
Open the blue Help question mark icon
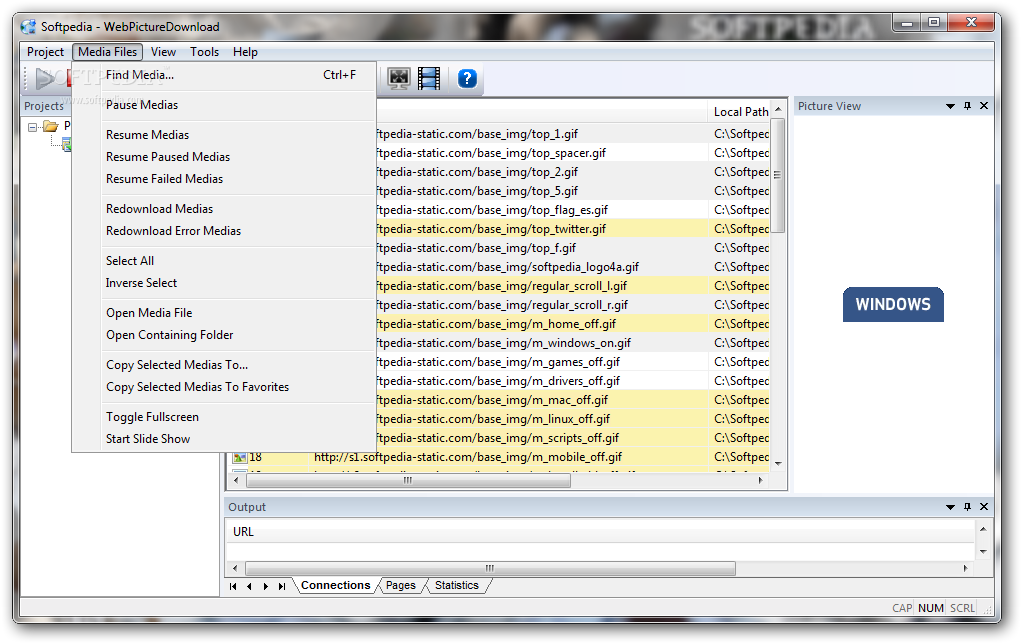click(x=467, y=79)
